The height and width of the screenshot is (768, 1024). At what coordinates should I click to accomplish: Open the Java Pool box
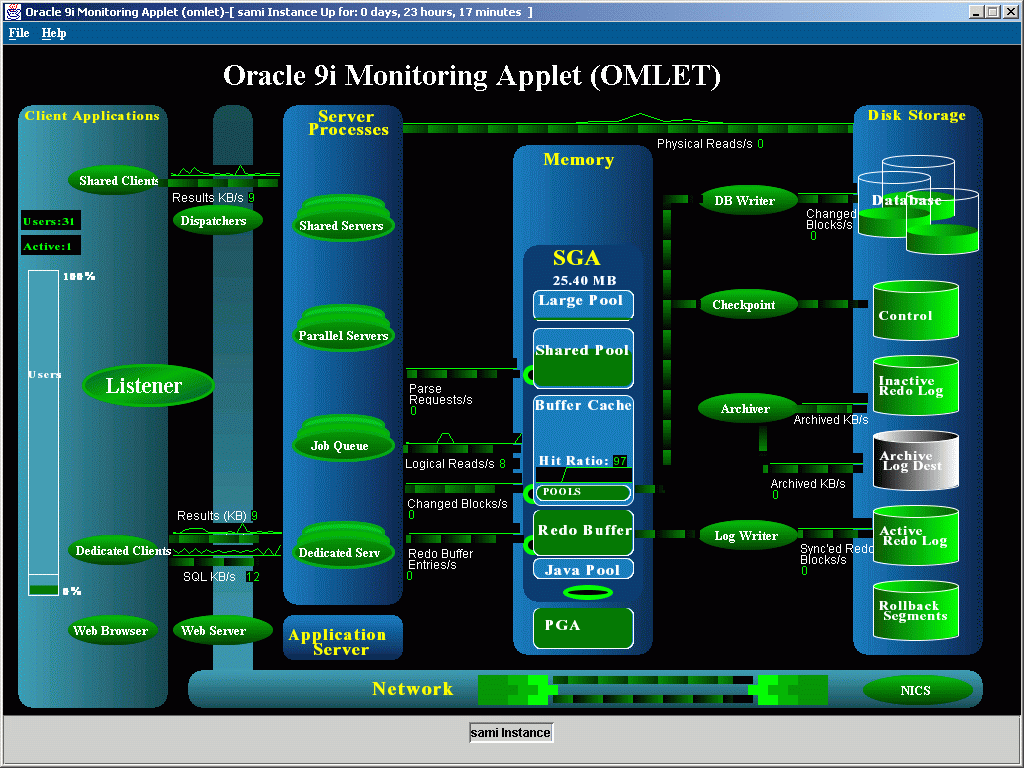(x=583, y=569)
